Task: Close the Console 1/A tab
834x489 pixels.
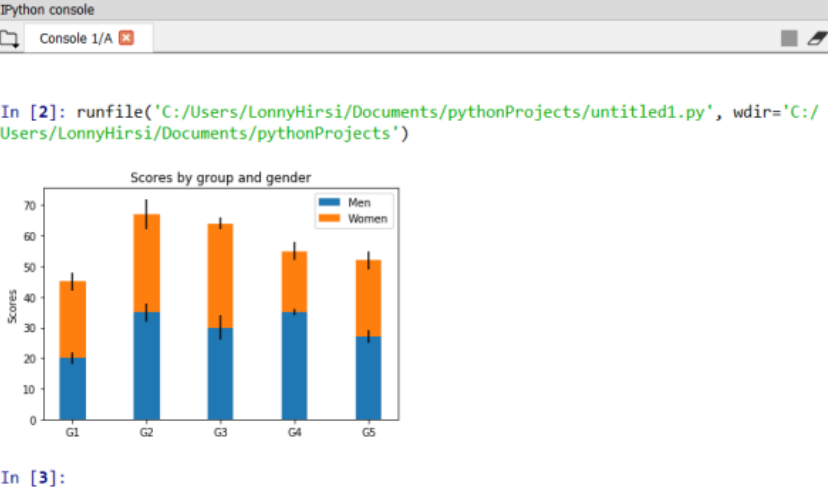Action: pyautogui.click(x=126, y=38)
